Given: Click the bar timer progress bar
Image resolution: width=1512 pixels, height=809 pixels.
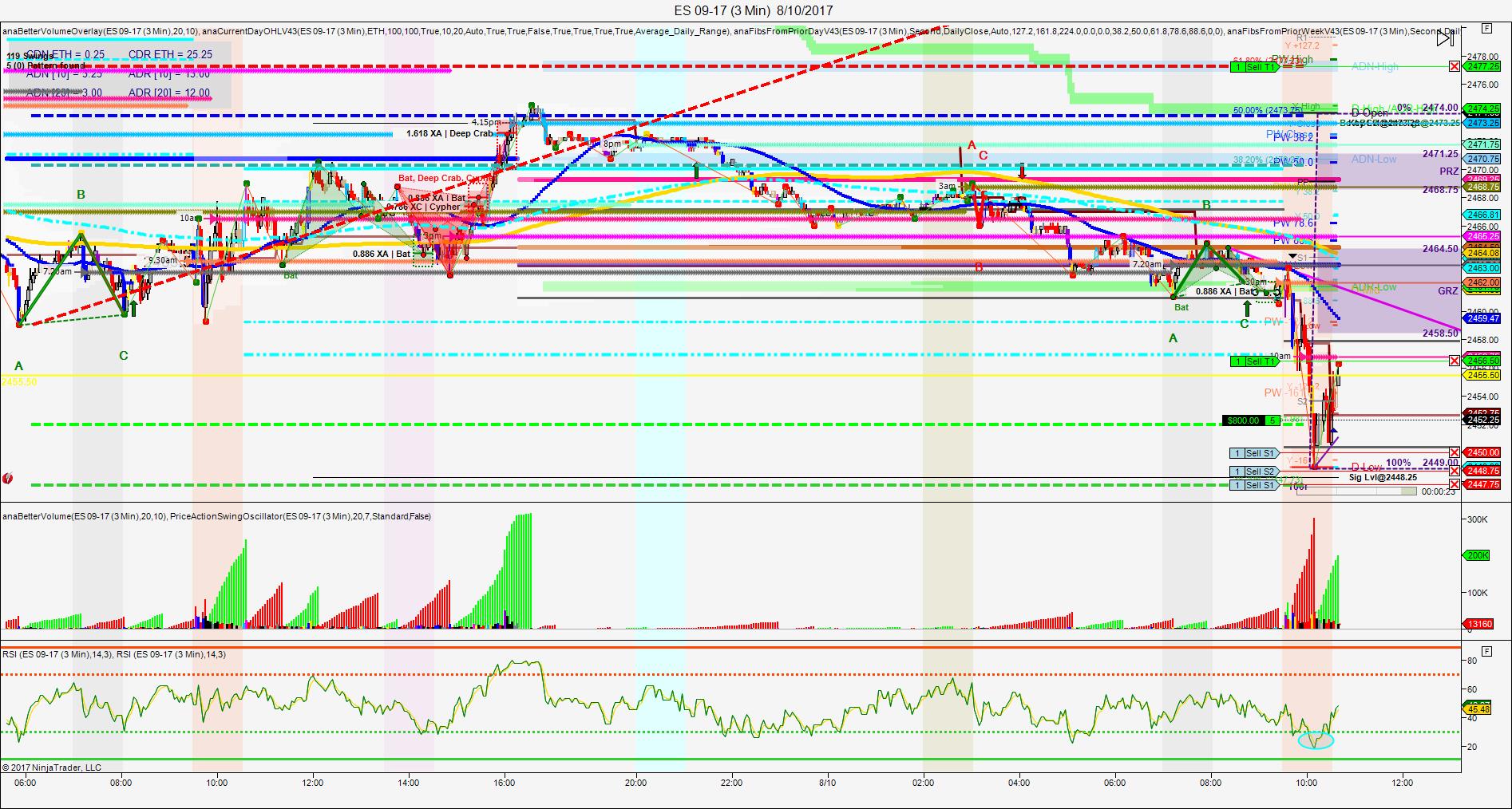Looking at the screenshot, I should click(1357, 491).
